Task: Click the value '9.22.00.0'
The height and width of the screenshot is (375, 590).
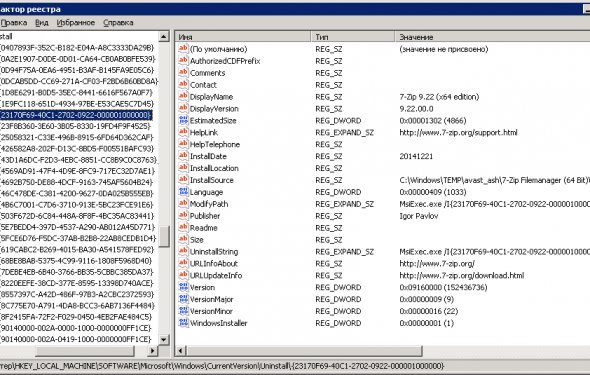Action: (416, 109)
